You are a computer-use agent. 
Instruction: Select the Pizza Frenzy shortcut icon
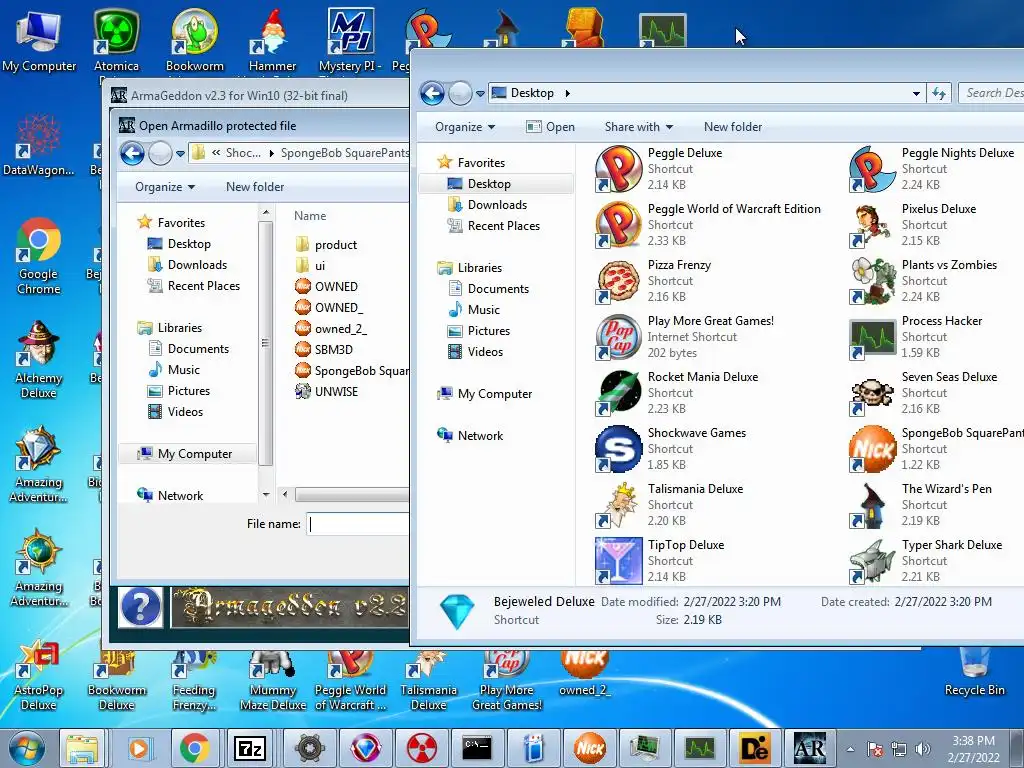coord(618,281)
